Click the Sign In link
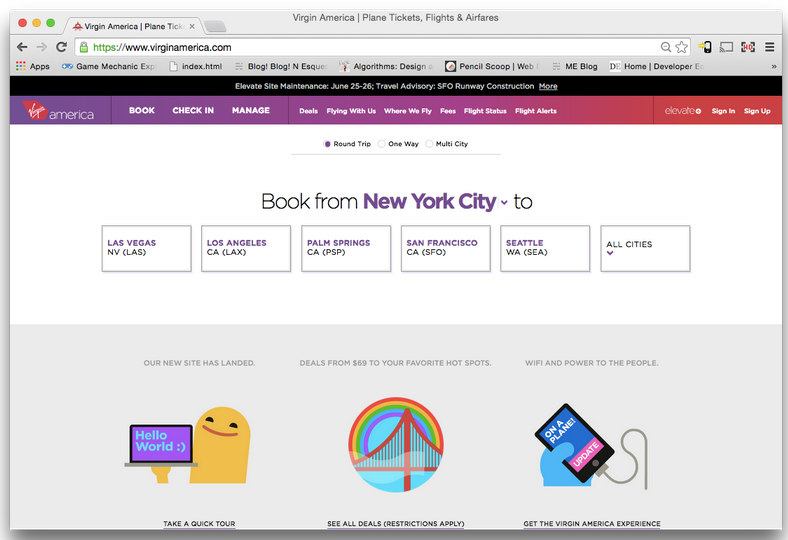This screenshot has height=540, width=788. (723, 111)
